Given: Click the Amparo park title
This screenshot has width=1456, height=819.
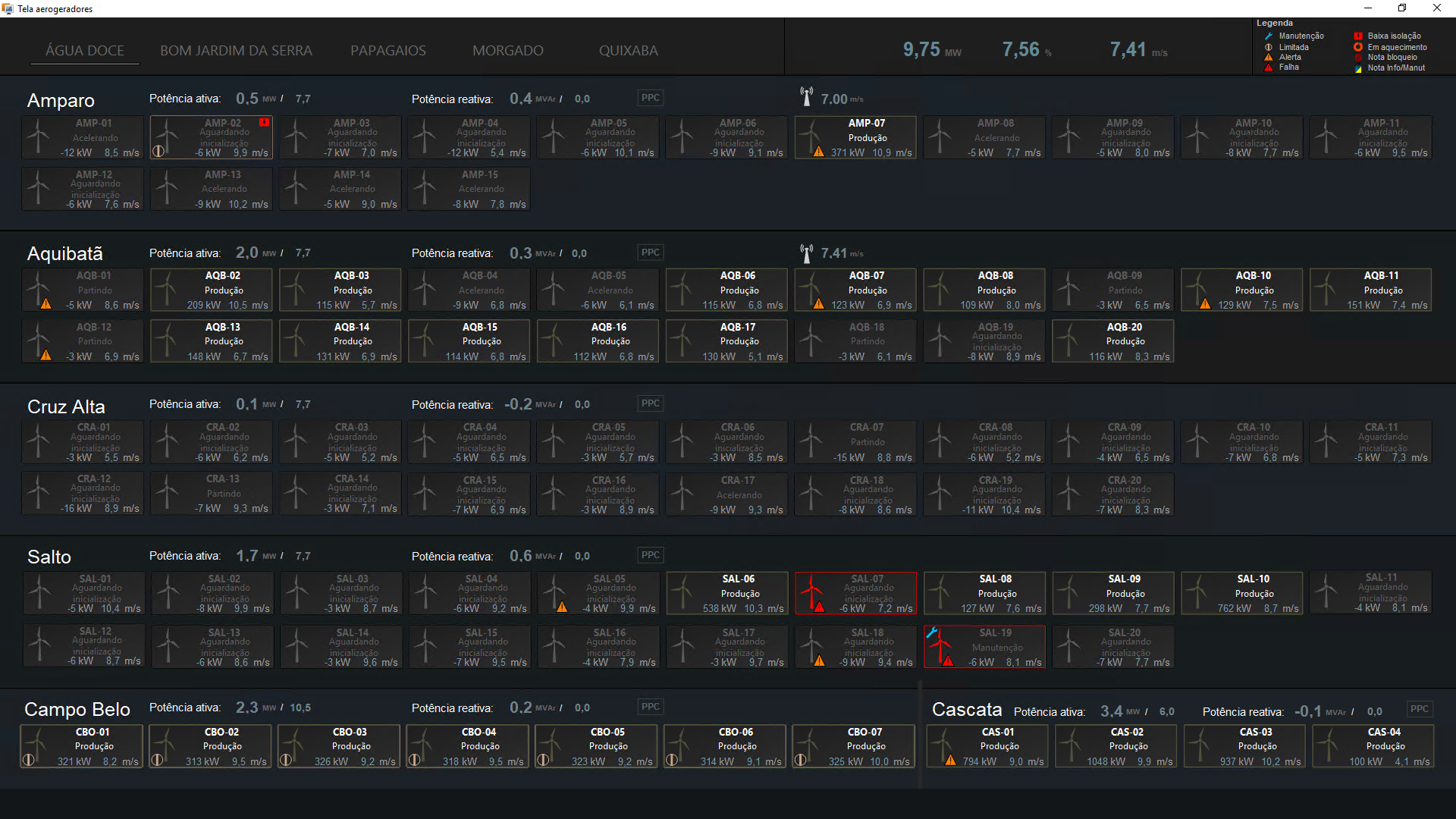Looking at the screenshot, I should (x=61, y=100).
